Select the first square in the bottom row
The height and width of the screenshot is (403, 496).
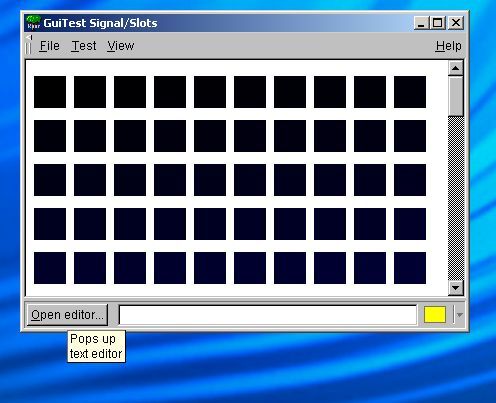tap(50, 268)
